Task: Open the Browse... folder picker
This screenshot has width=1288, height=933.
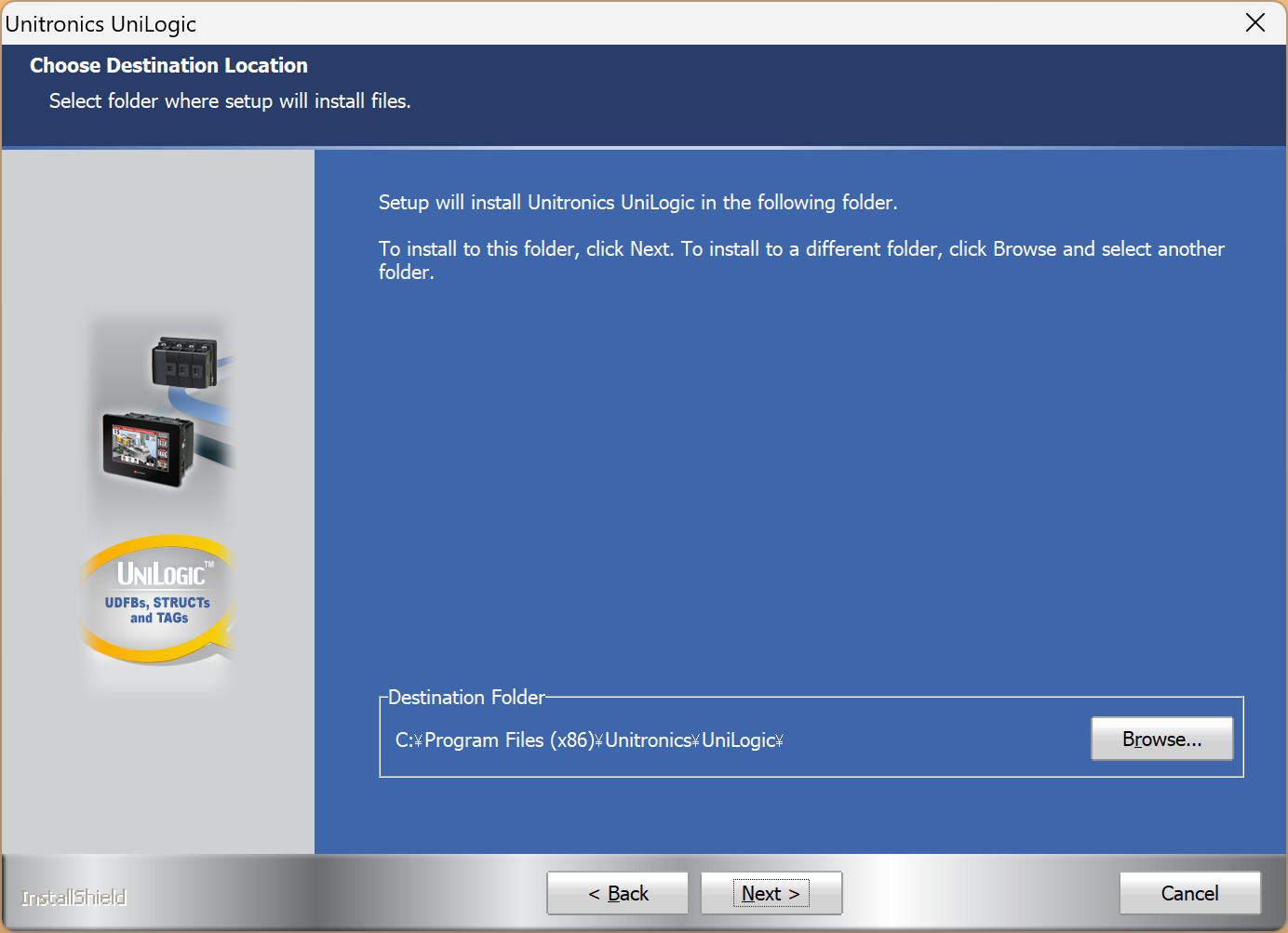Action: point(1161,739)
